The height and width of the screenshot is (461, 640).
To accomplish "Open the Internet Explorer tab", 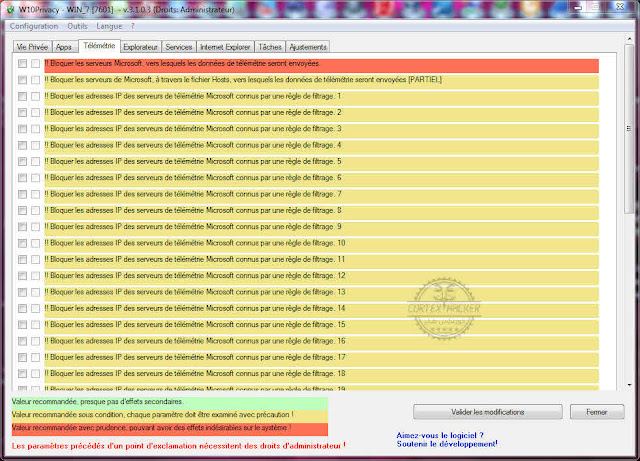I will 225,47.
